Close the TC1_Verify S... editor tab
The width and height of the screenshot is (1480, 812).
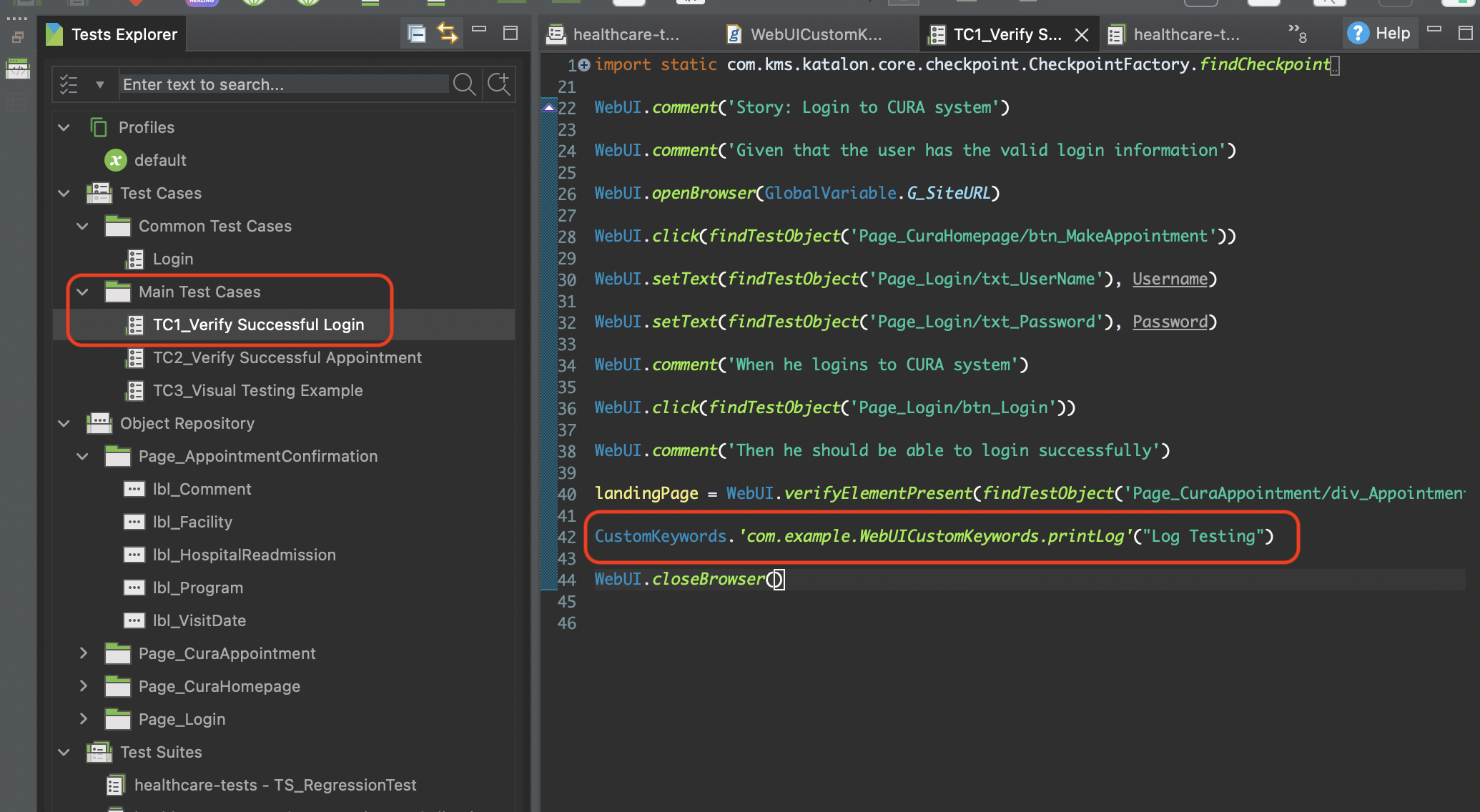click(1082, 34)
